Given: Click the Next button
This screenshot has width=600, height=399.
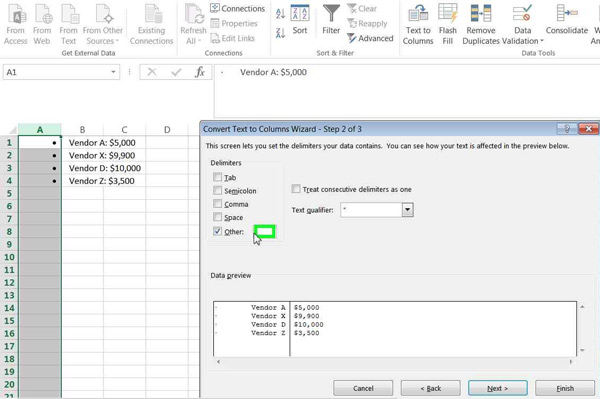Looking at the screenshot, I should point(498,388).
